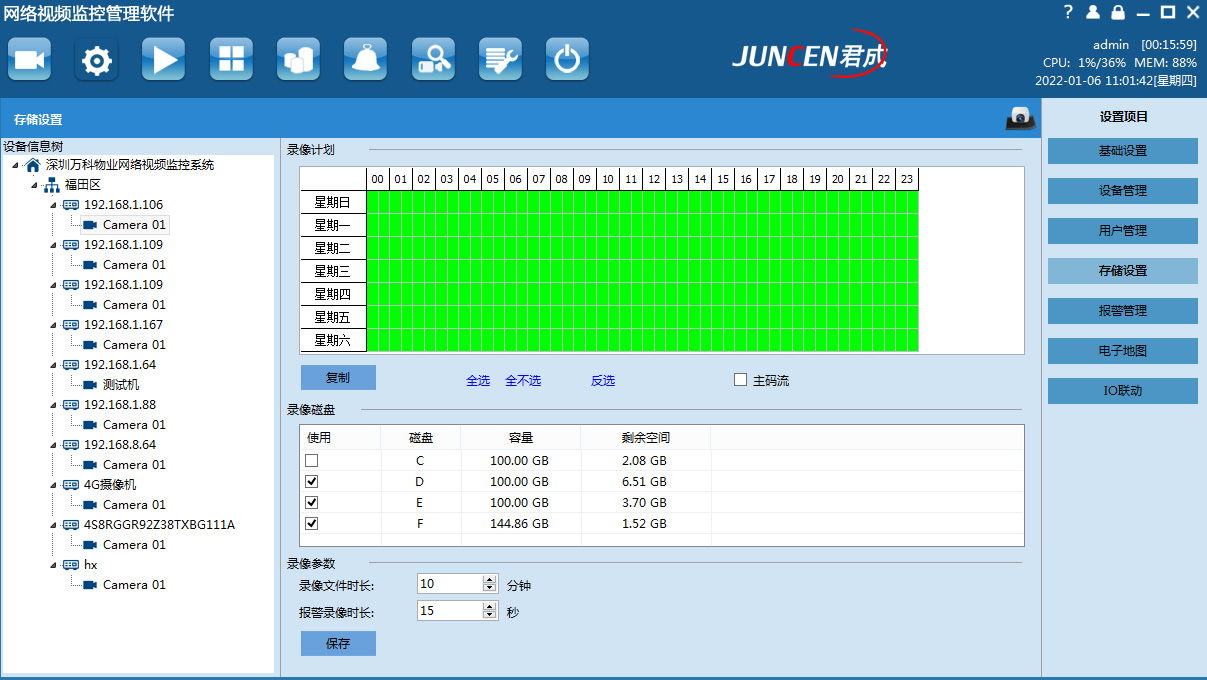
Task: Click the 录像文件时长 input field
Action: point(450,584)
